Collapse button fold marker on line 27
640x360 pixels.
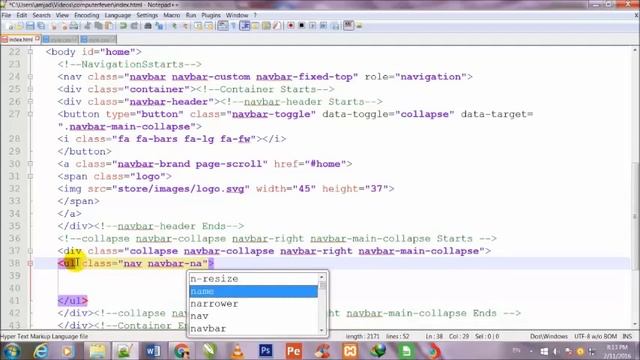30,114
